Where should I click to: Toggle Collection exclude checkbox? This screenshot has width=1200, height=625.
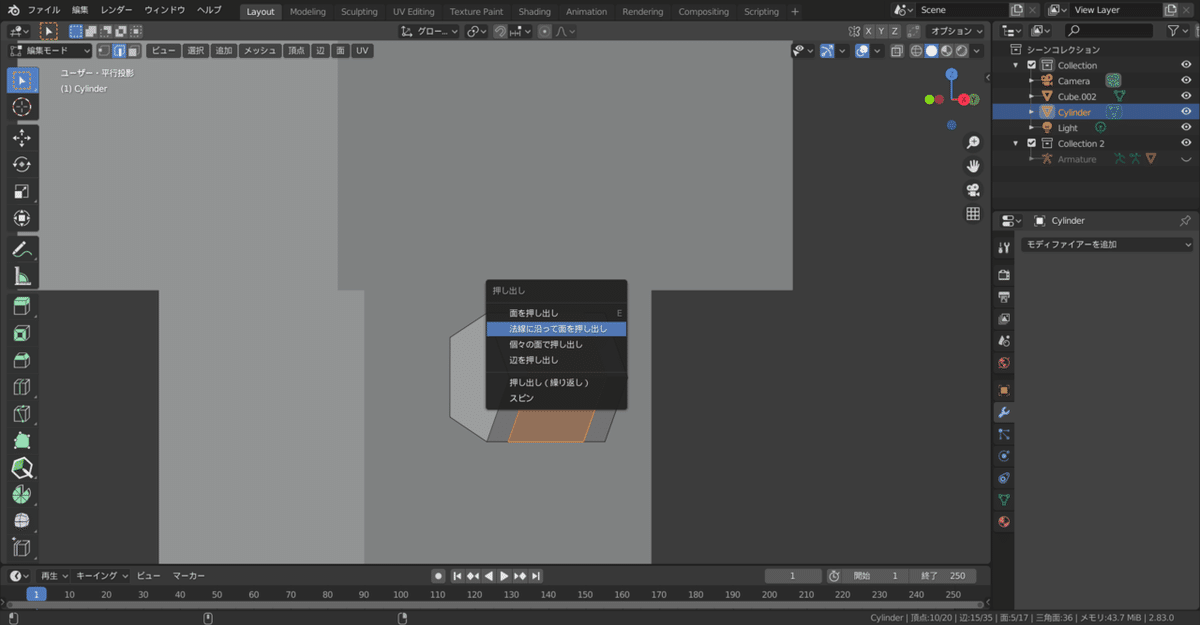pos(1031,65)
